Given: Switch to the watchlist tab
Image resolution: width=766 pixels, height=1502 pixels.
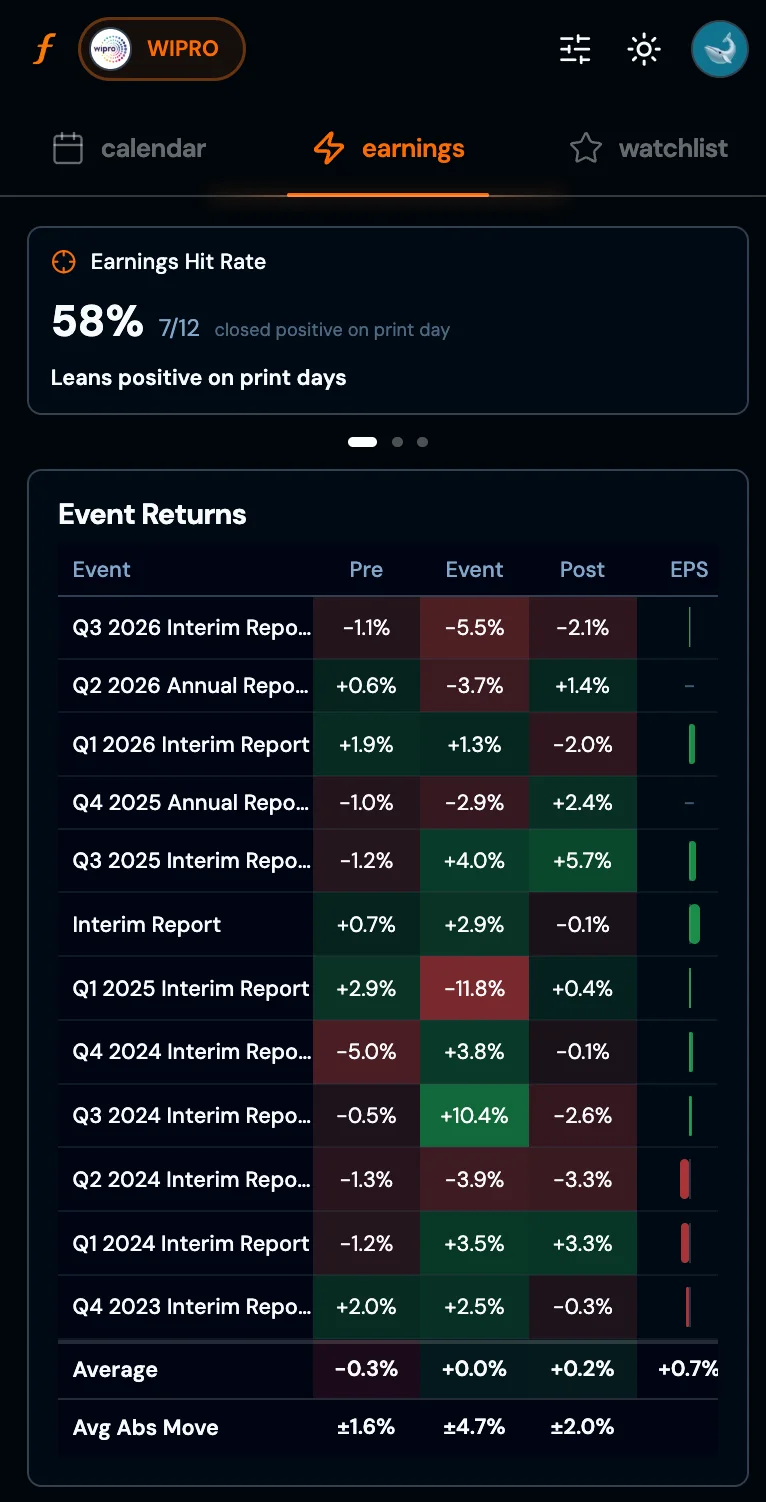Looking at the screenshot, I should click(673, 147).
